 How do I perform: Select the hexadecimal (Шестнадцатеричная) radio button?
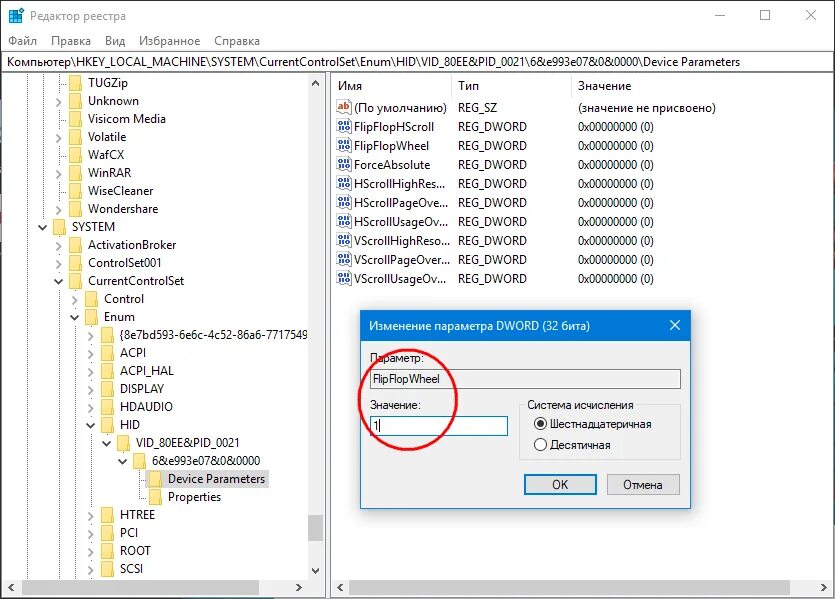(x=540, y=424)
